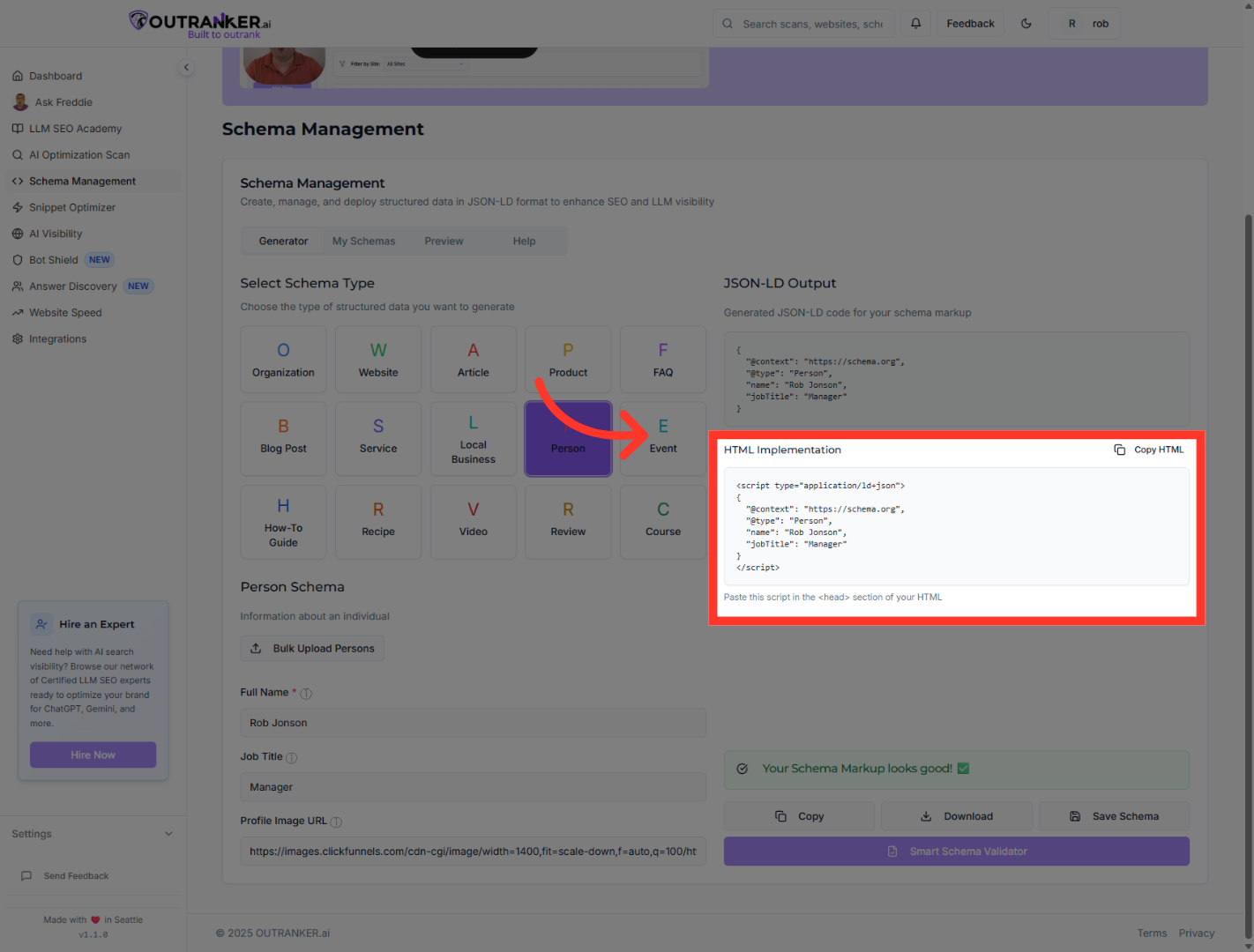Image resolution: width=1254 pixels, height=952 pixels.
Task: Open the Feedback button in header
Action: (x=970, y=24)
